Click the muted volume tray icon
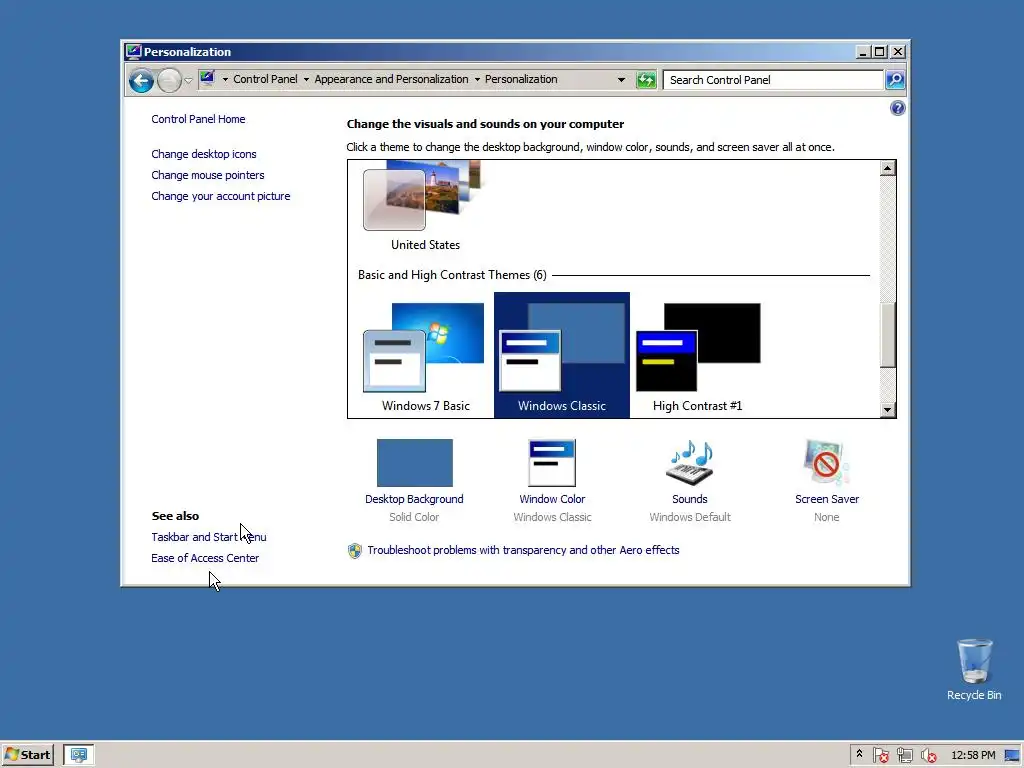The image size is (1024, 768). tap(928, 755)
